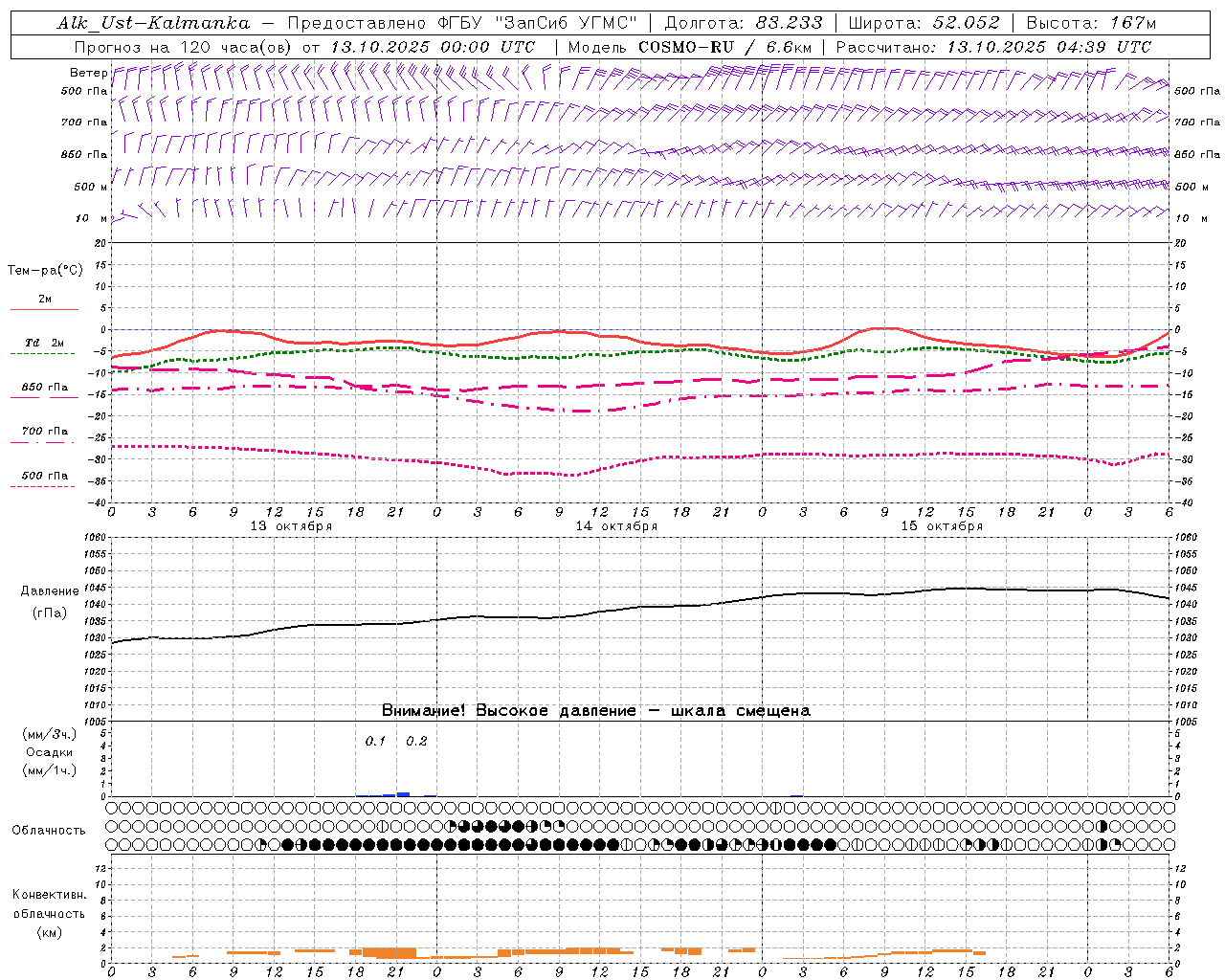The image size is (1225, 980).
Task: Click the computed time Рассчитано: 13.10.2025 04:39 UTC
Action: [x=993, y=47]
